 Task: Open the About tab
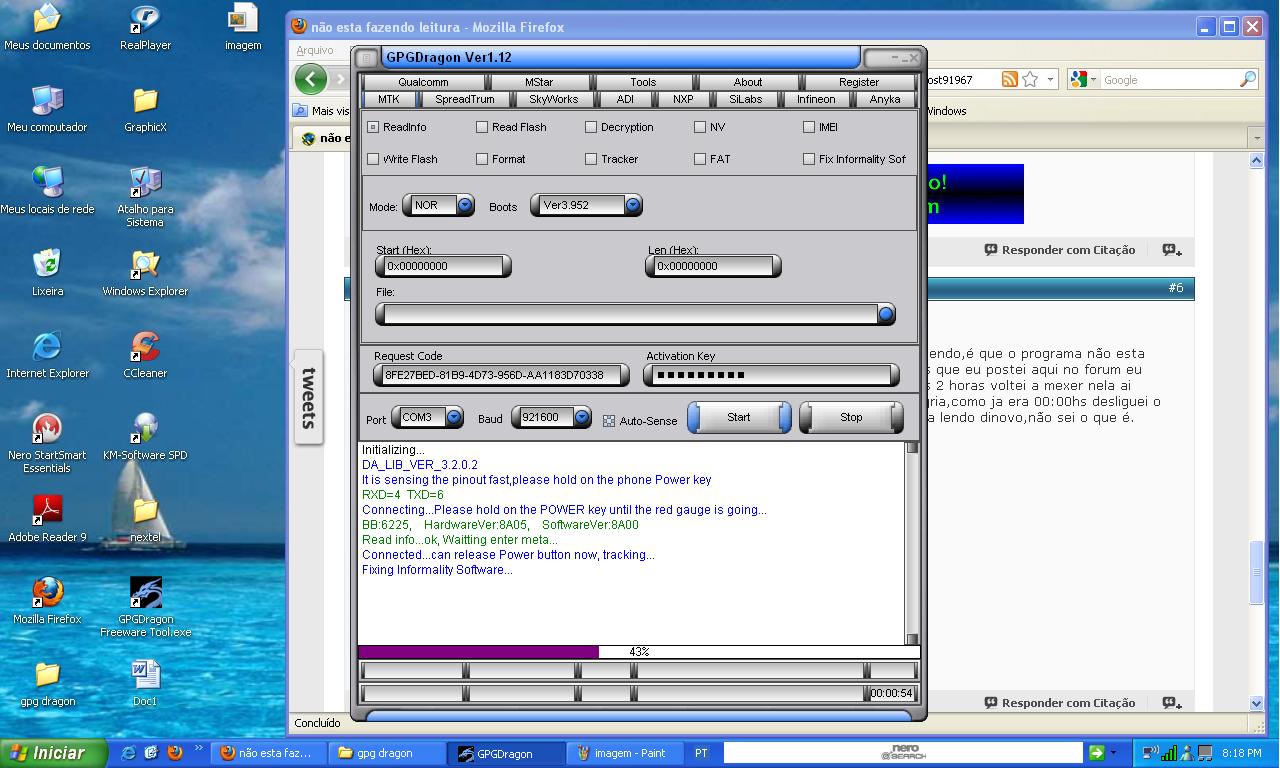pyautogui.click(x=748, y=82)
